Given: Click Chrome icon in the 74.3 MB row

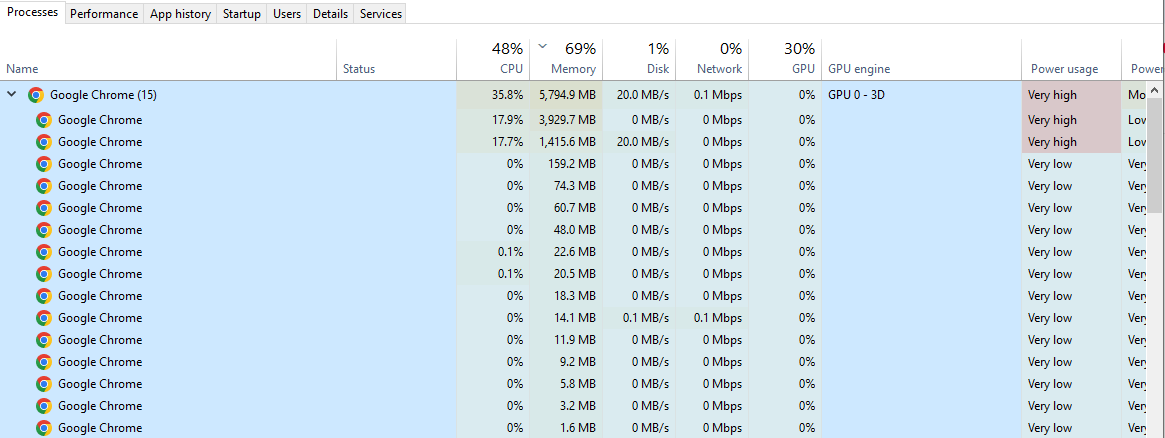Looking at the screenshot, I should click(44, 186).
